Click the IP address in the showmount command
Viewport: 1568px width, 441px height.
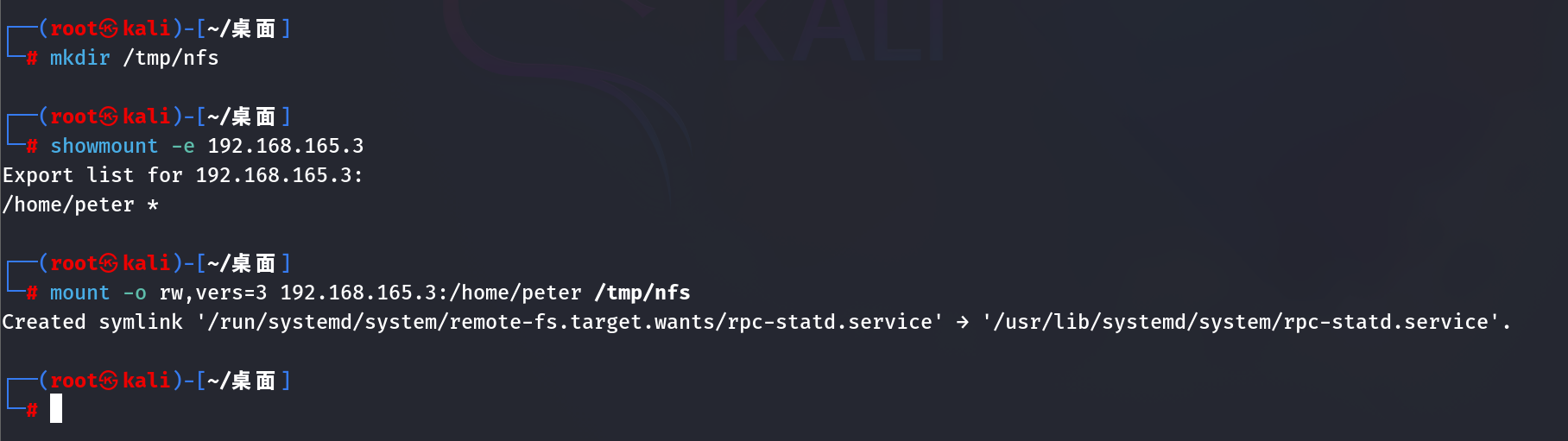point(286,146)
